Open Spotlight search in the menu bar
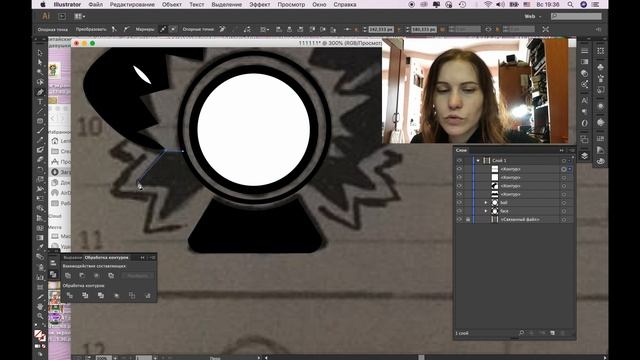 coord(570,4)
